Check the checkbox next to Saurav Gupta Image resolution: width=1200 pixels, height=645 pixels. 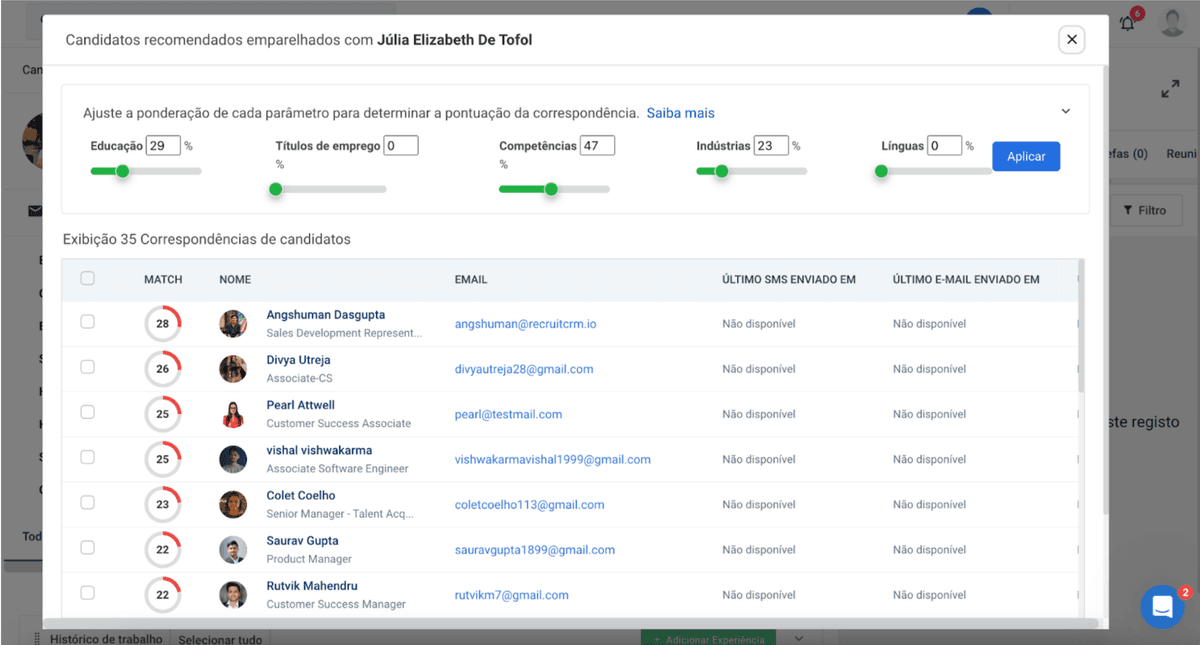pos(87,549)
